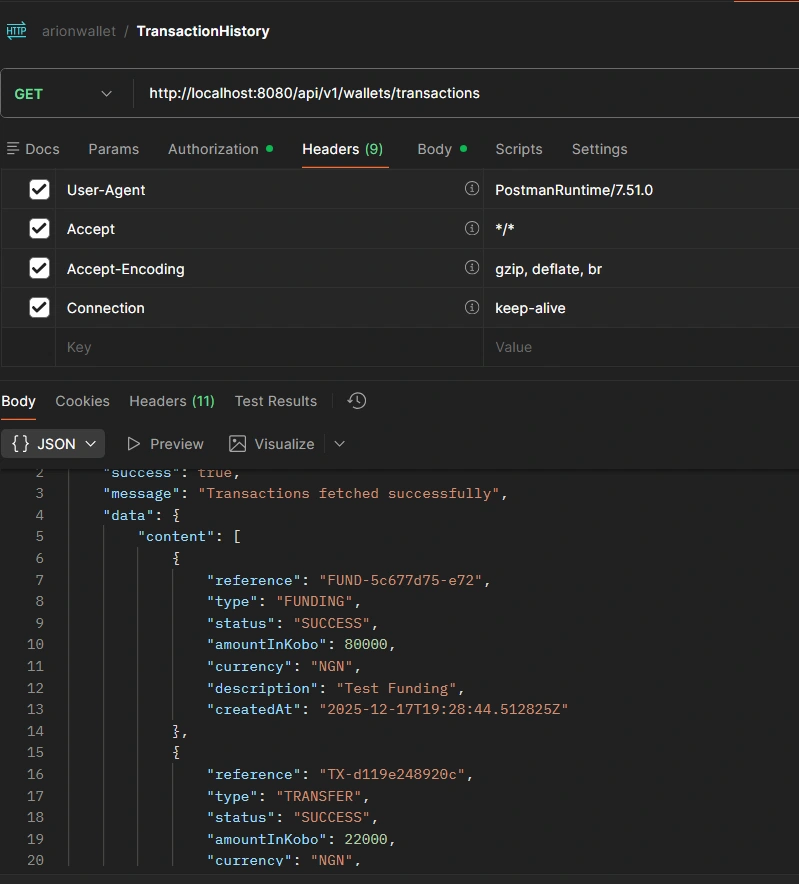The image size is (799, 884).
Task: Click the Preview button
Action: (x=164, y=444)
